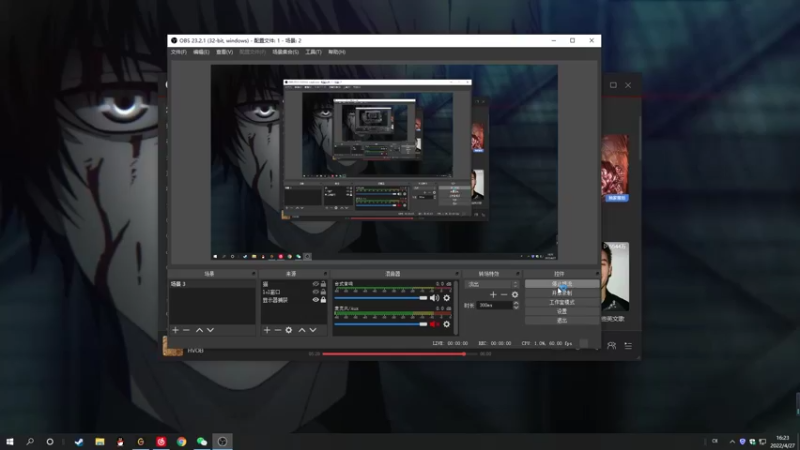800x450 pixels.
Task: Click friends icon in background window
Action: pos(611,345)
